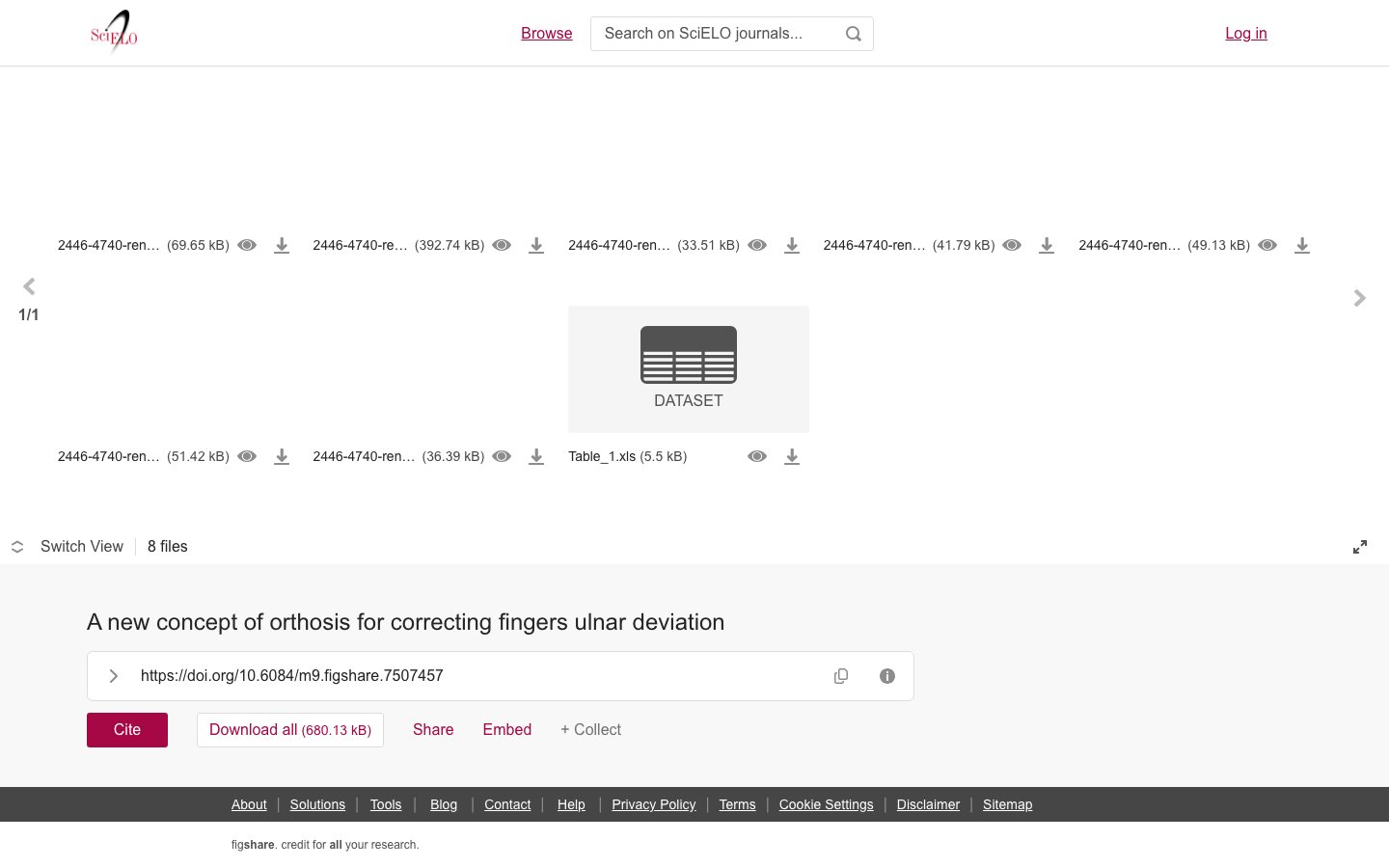Open the Browse link
This screenshot has height=868, width=1389.
pos(547,34)
